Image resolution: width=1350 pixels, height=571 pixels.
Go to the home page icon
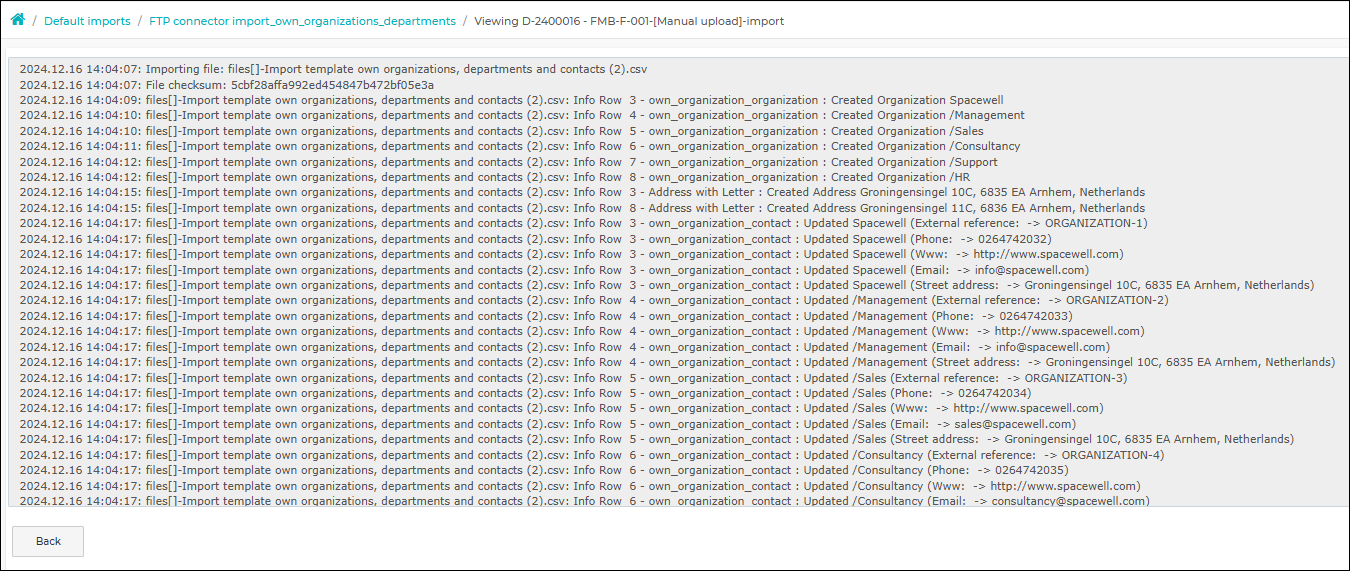pyautogui.click(x=18, y=20)
